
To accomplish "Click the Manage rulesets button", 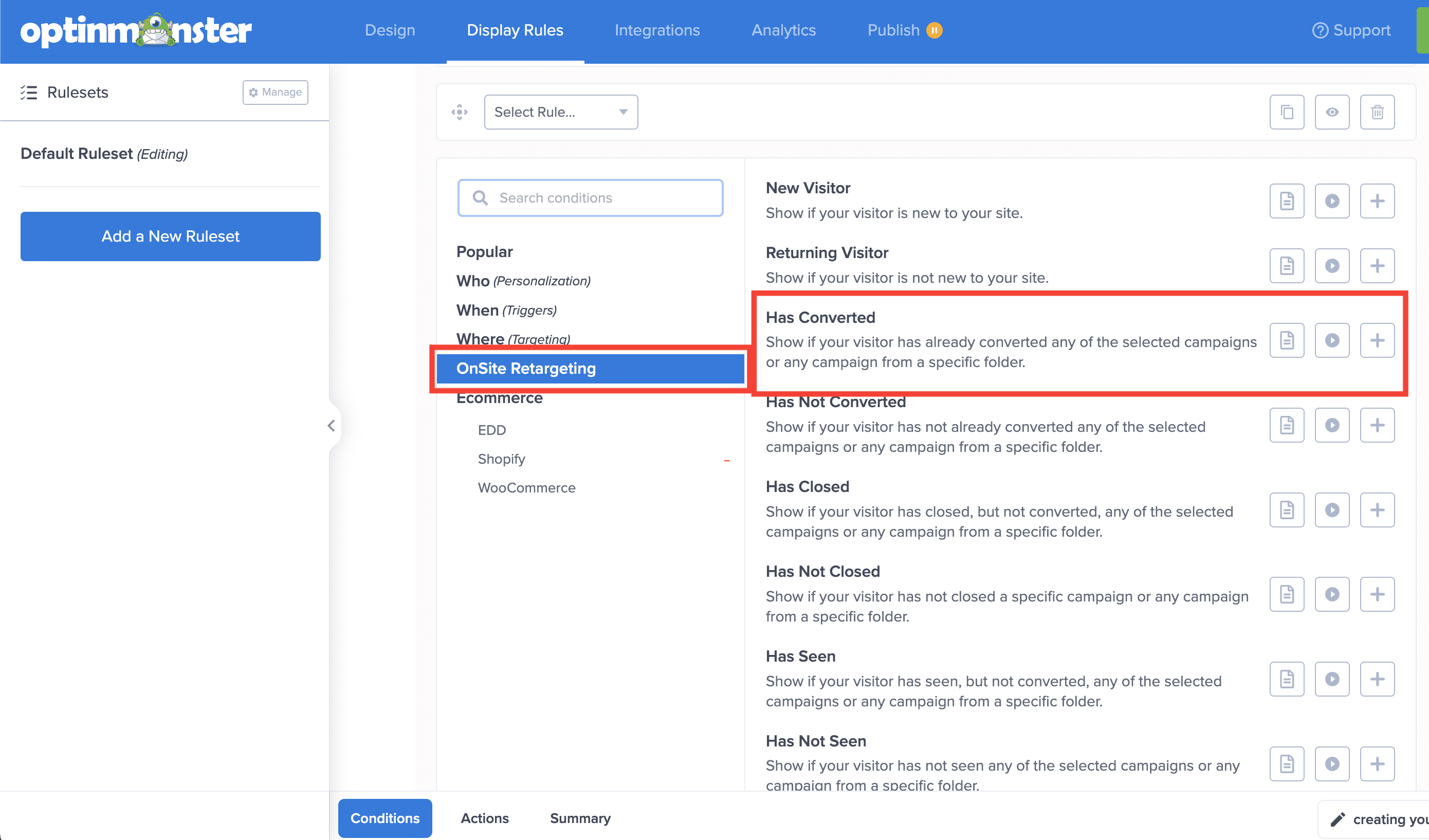I will click(275, 92).
